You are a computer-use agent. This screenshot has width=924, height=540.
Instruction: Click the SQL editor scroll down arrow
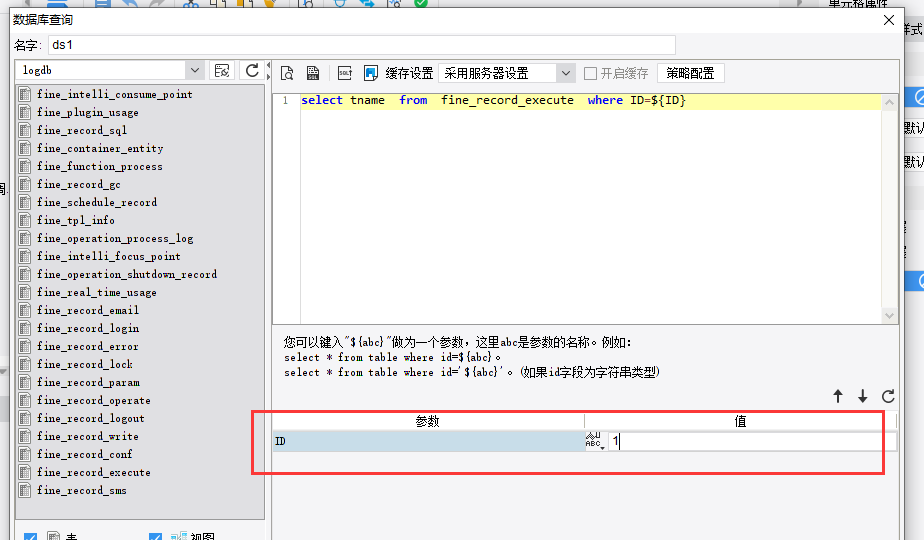[889, 316]
